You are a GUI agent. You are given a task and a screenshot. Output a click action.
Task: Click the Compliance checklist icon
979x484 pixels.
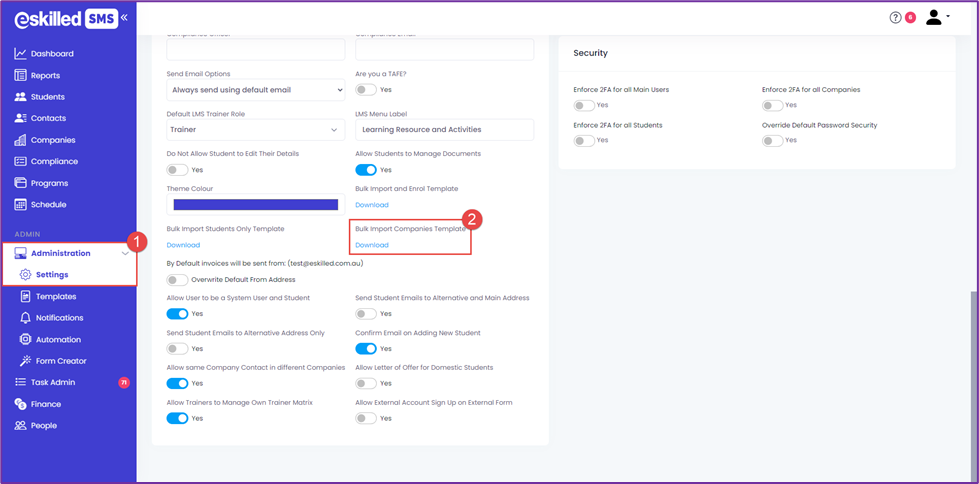[20, 161]
